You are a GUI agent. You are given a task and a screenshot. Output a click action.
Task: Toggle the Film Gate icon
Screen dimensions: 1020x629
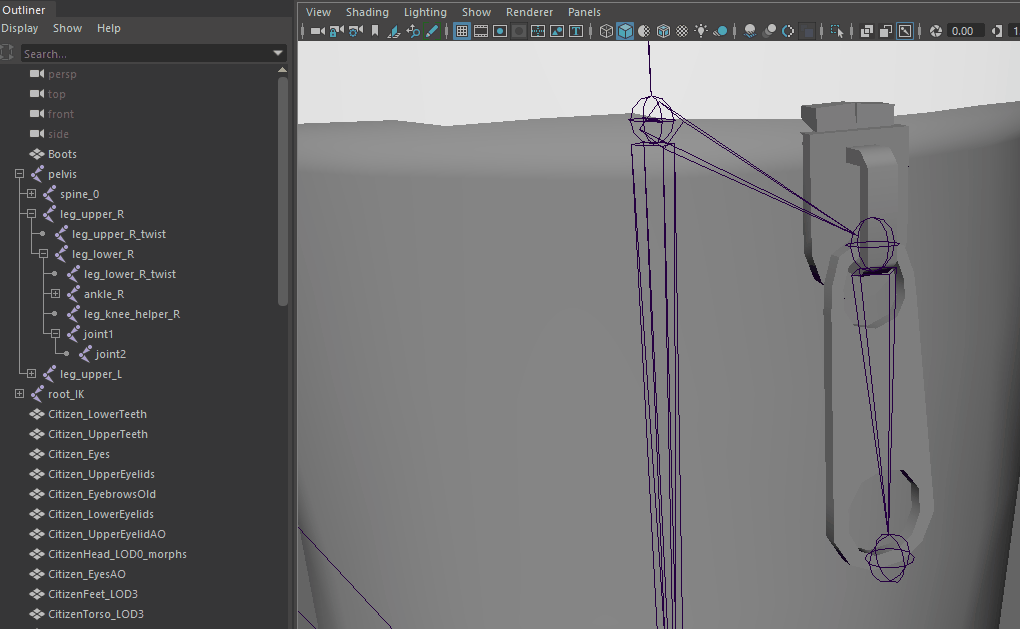coord(481,31)
